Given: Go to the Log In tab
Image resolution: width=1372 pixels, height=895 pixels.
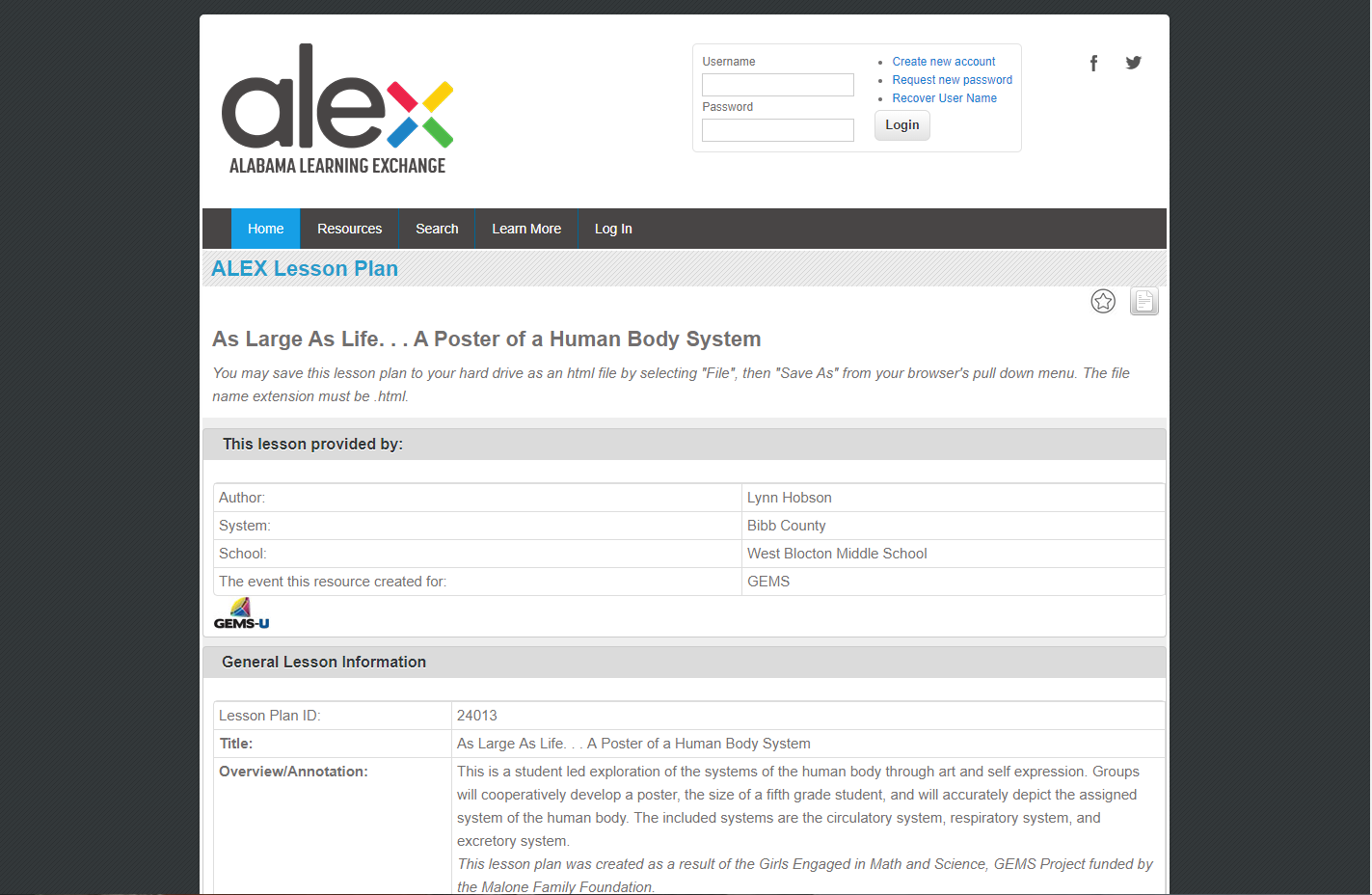Looking at the screenshot, I should coord(613,229).
